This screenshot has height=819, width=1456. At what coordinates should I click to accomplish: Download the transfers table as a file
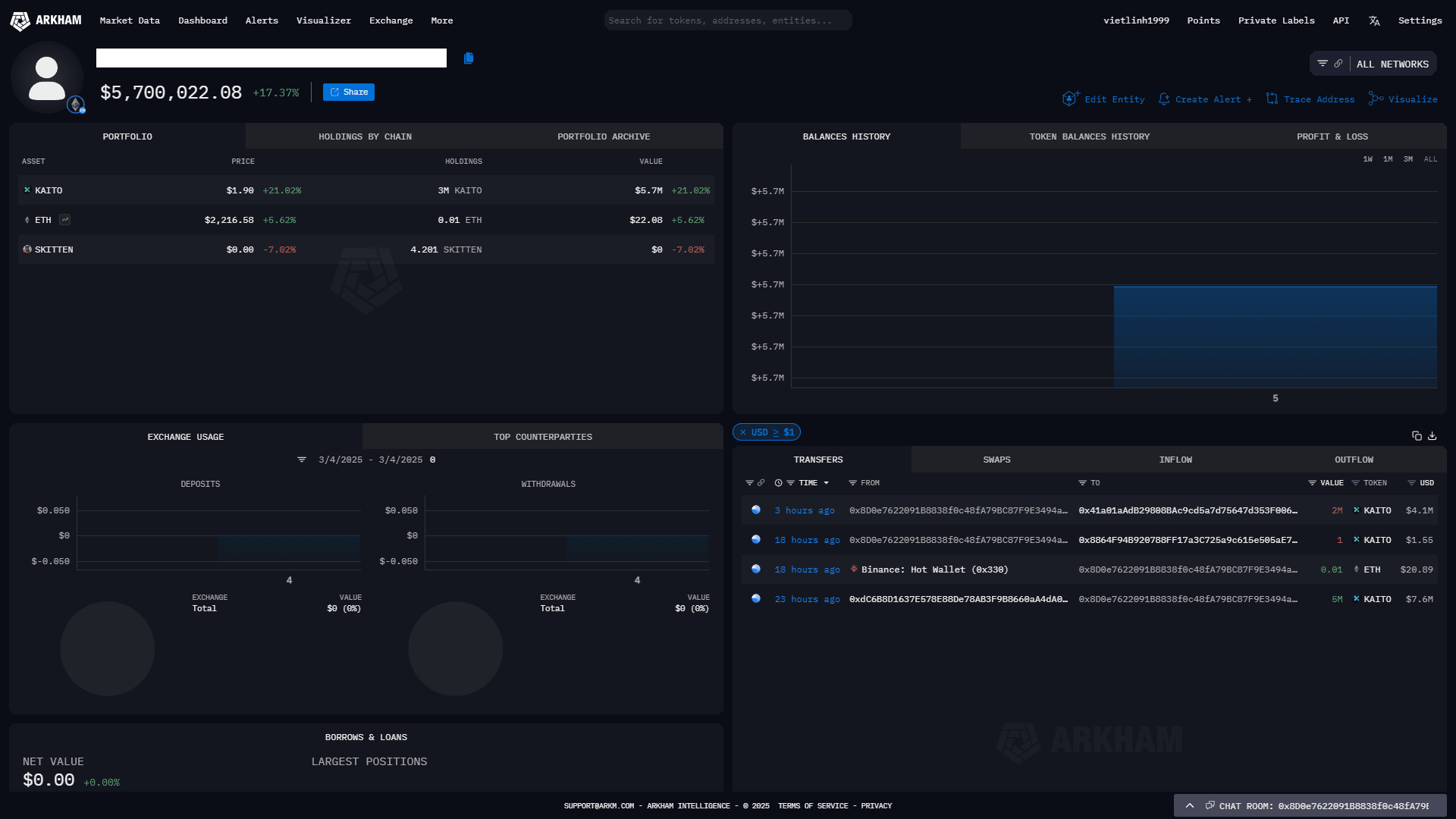click(x=1432, y=435)
